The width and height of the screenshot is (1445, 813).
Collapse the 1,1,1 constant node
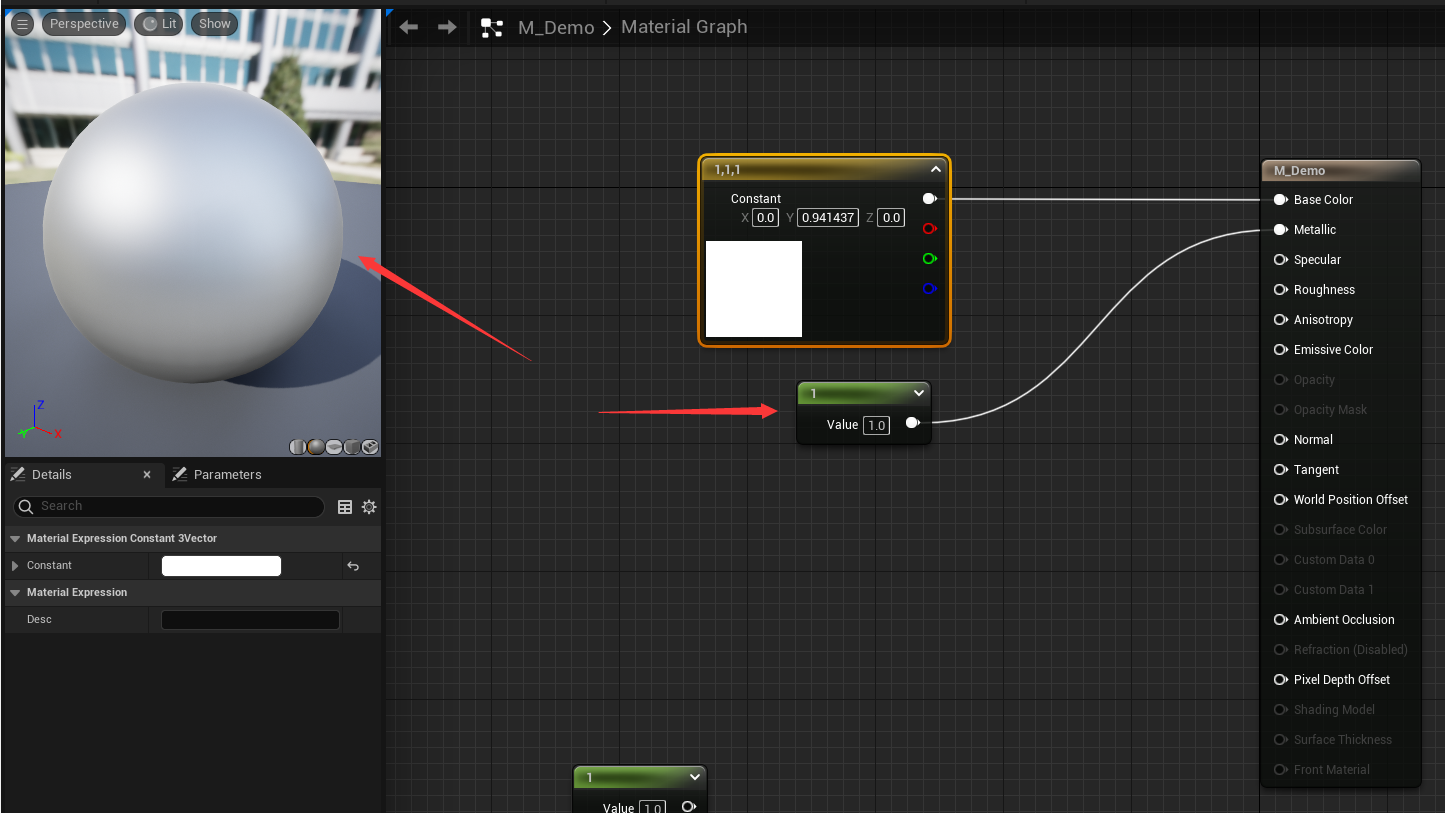tap(936, 170)
